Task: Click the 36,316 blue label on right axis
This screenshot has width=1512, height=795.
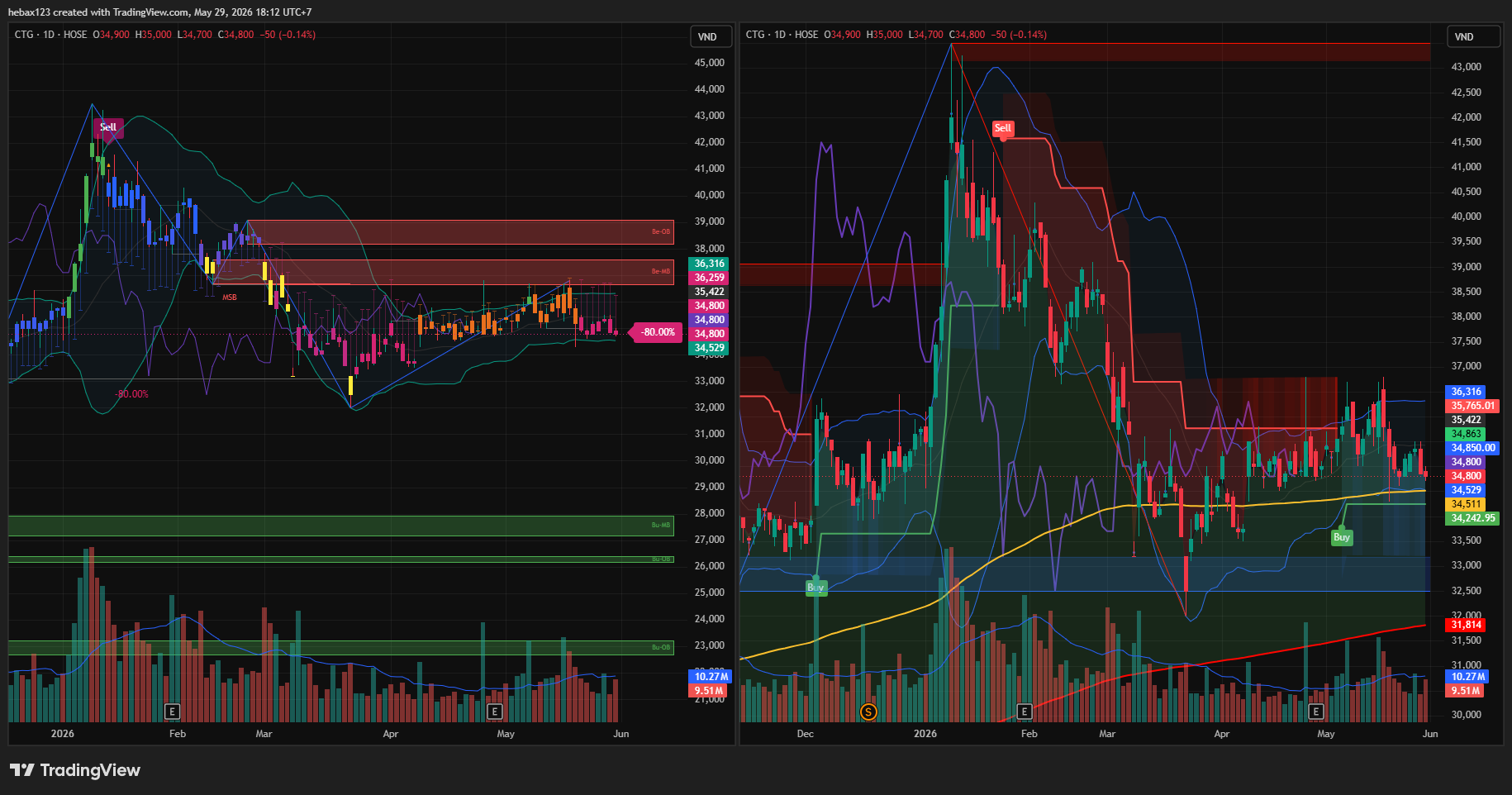Action: pyautogui.click(x=1466, y=392)
